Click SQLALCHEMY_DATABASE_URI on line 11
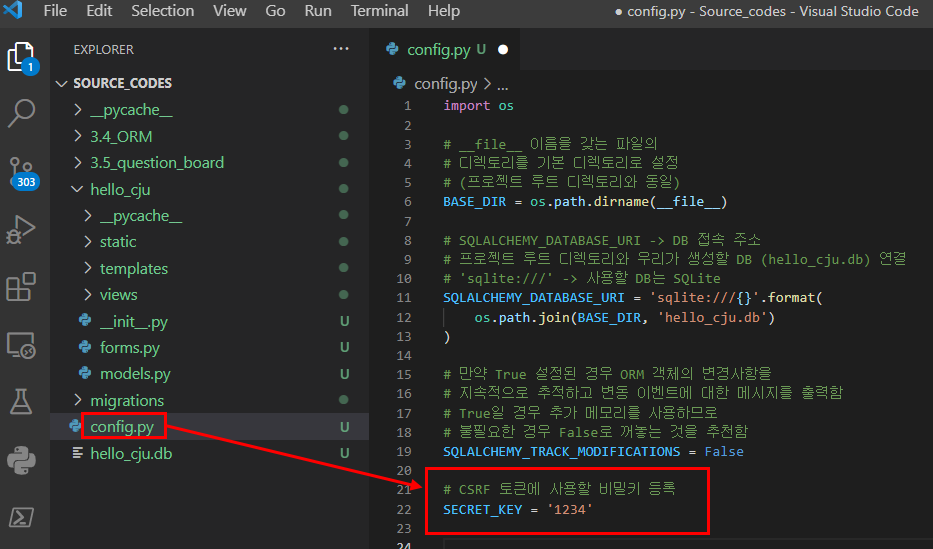 [x=534, y=297]
